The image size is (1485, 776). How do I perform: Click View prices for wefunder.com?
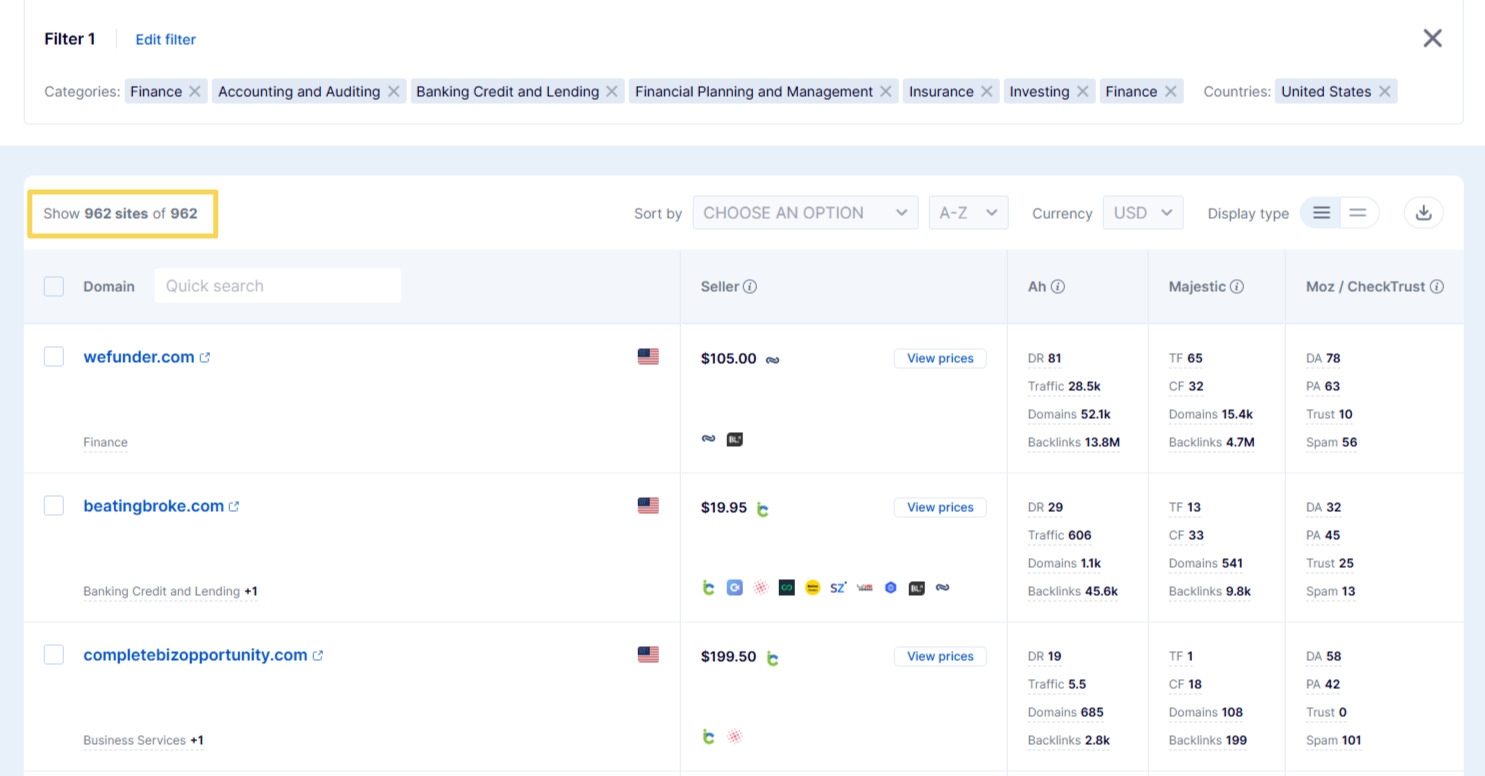[x=939, y=359]
